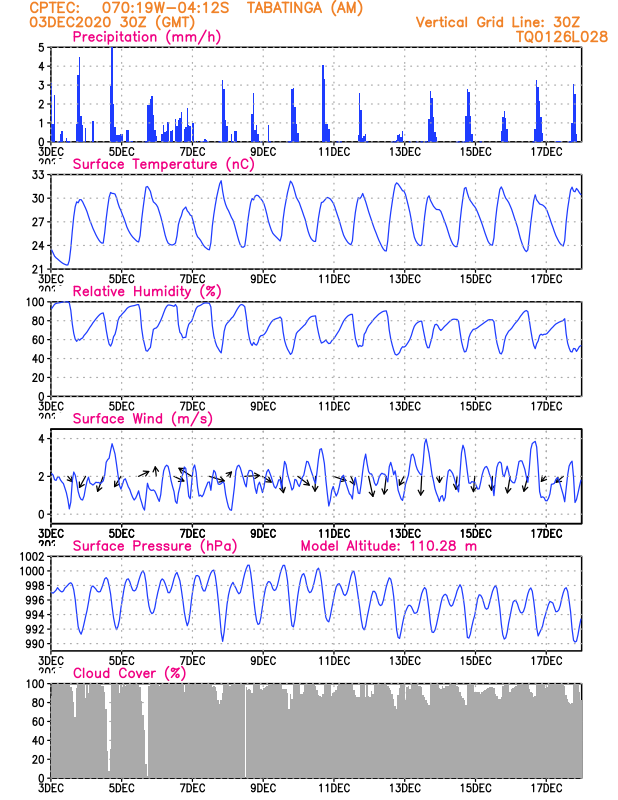Click 3DEC label under Surface Wind chart
This screenshot has height=800, width=618.
(51, 534)
